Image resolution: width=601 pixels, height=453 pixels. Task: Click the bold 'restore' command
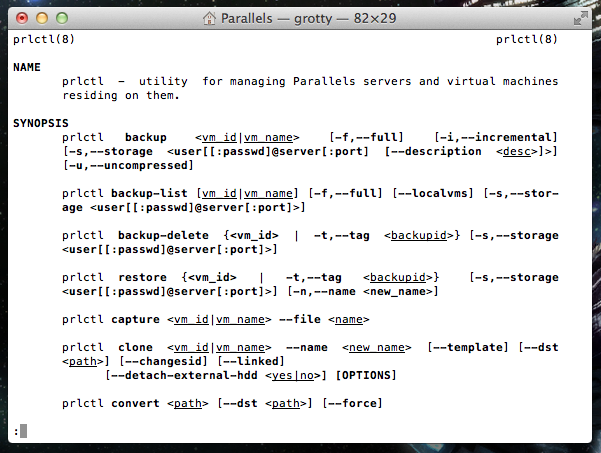(x=142, y=277)
